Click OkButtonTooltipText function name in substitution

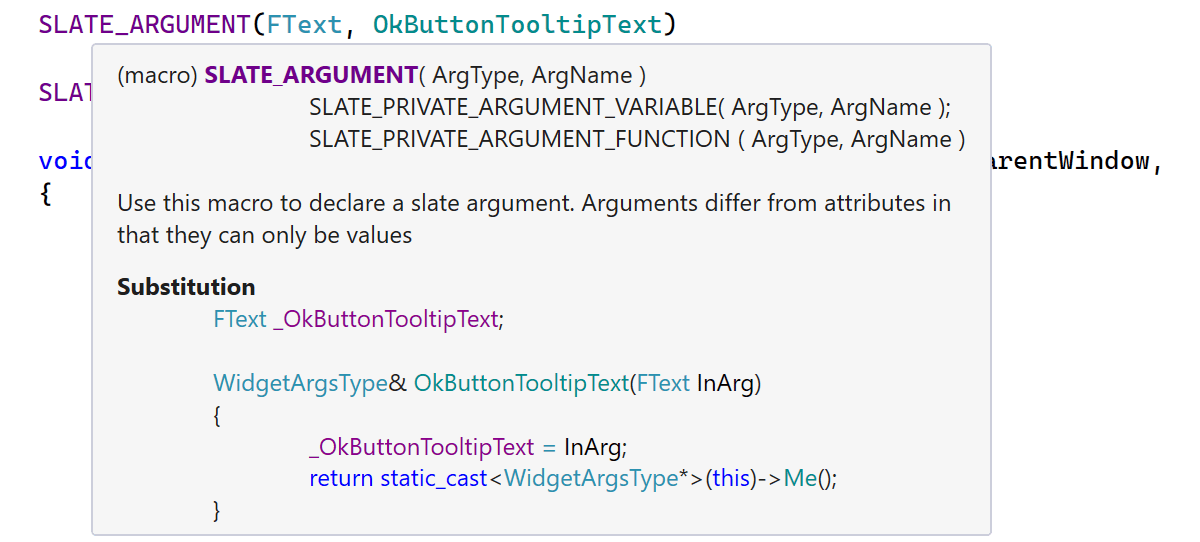click(521, 383)
